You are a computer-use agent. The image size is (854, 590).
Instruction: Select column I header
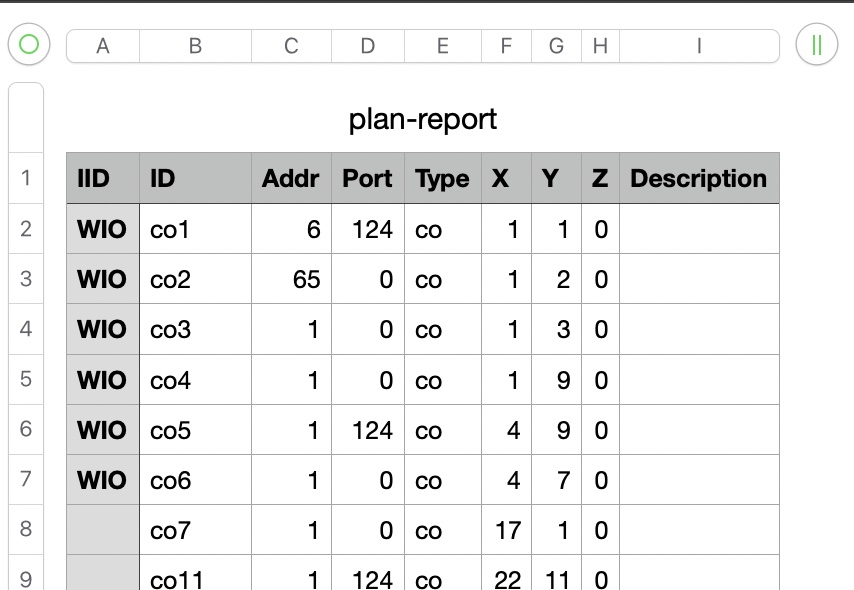[699, 46]
